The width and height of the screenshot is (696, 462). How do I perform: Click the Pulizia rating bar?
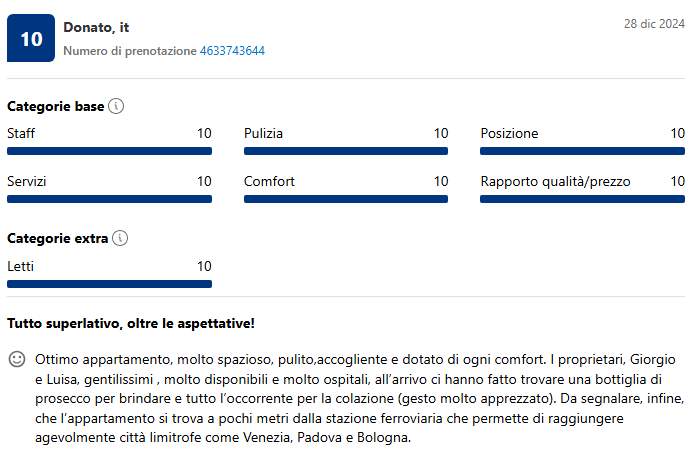[x=346, y=151]
